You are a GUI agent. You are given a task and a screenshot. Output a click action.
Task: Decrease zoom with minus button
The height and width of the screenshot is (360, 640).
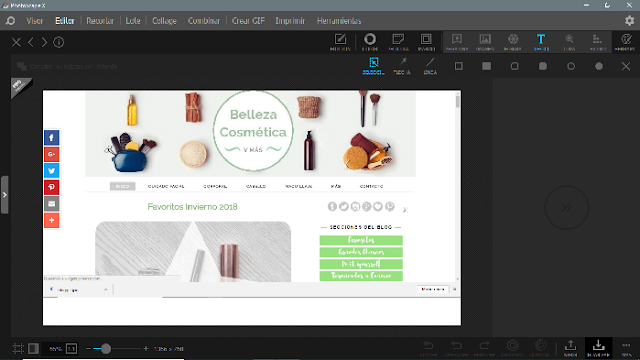point(88,349)
